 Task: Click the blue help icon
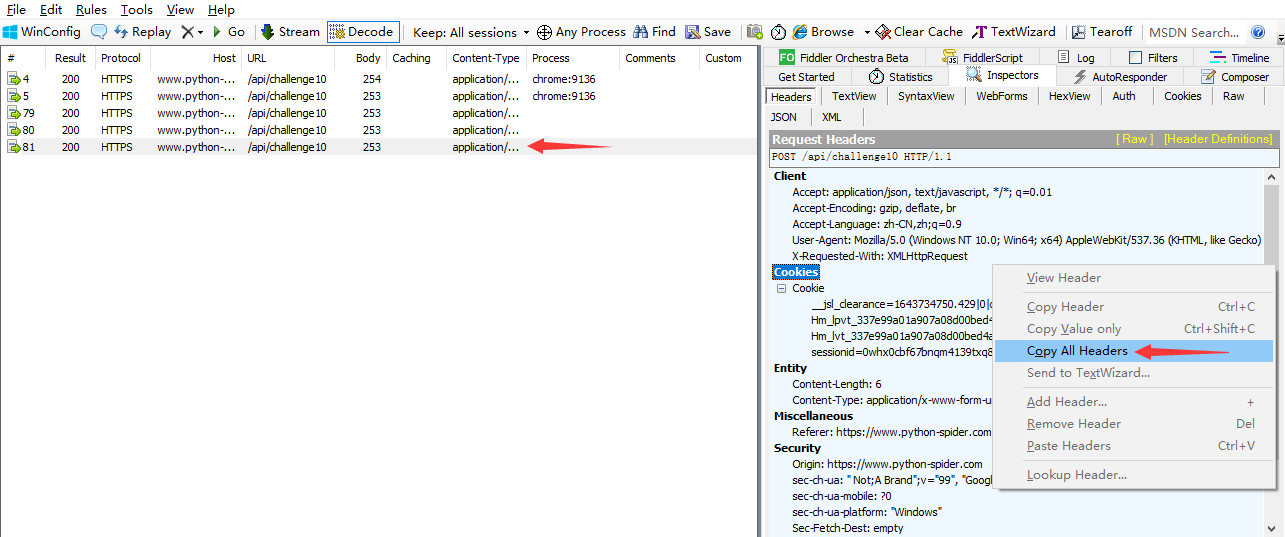[x=1258, y=32]
